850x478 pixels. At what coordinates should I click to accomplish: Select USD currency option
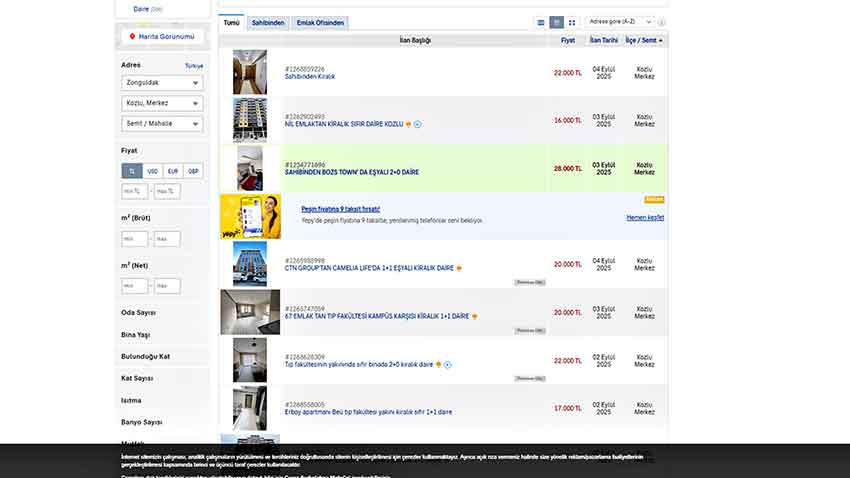152,171
